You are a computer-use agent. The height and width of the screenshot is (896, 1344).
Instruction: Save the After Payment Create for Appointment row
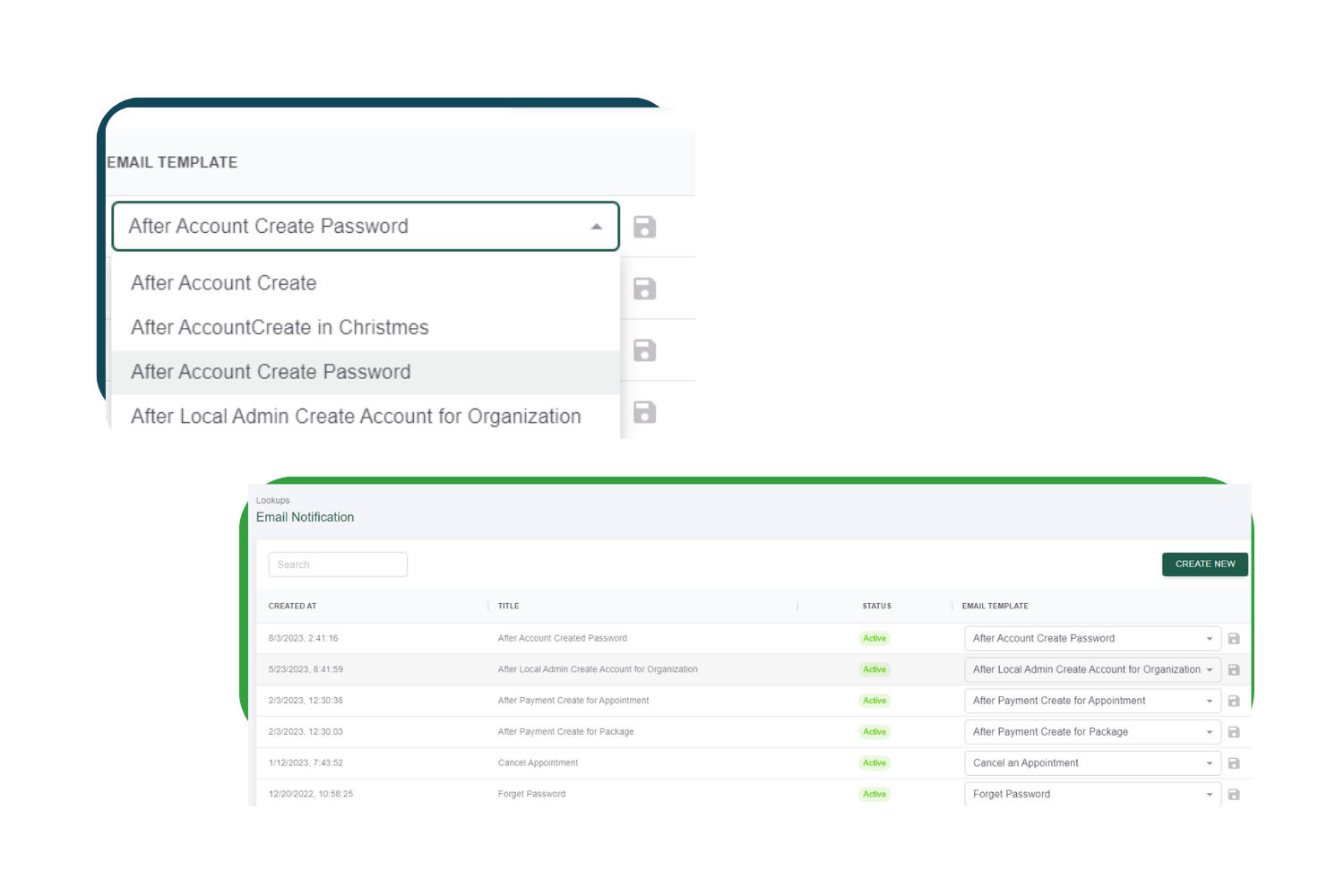pos(1234,701)
